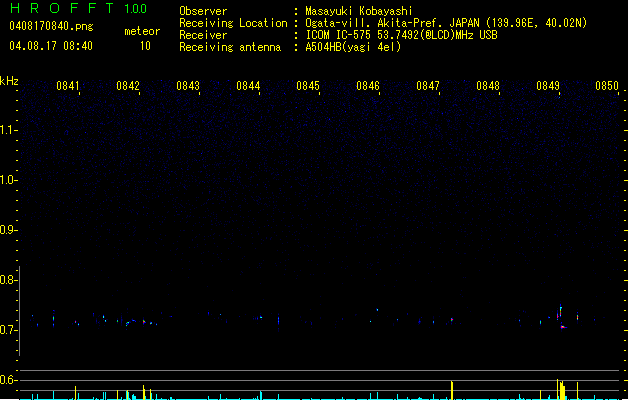
Task: Click the 0848 time marker
Action: [488, 86]
